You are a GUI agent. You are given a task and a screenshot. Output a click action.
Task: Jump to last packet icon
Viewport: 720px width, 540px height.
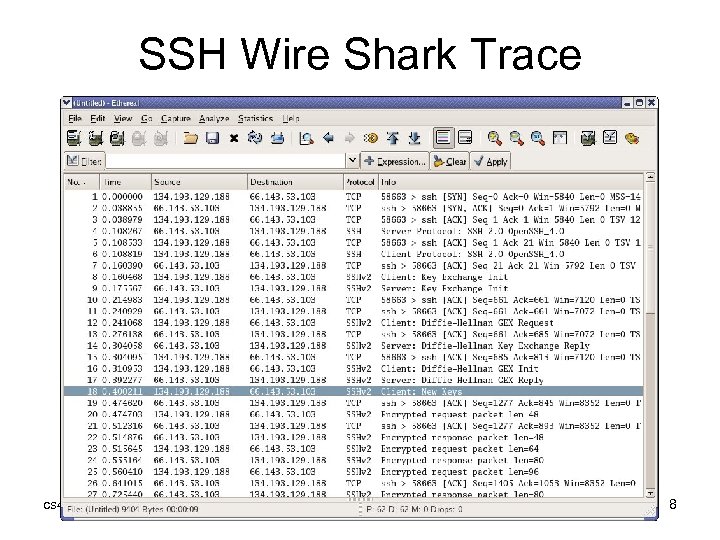pyautogui.click(x=414, y=138)
